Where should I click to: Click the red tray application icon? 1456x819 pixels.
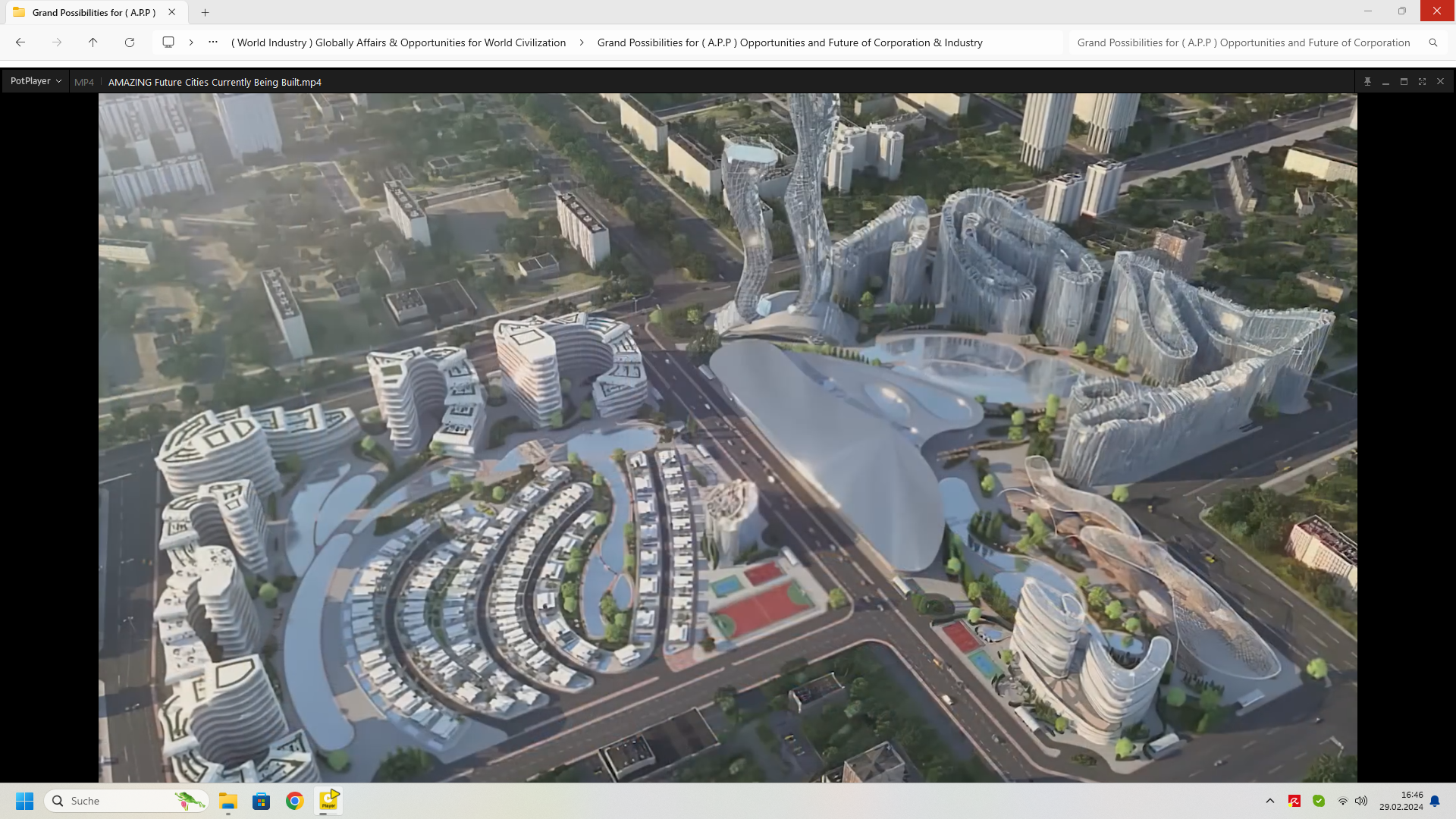tap(1294, 801)
